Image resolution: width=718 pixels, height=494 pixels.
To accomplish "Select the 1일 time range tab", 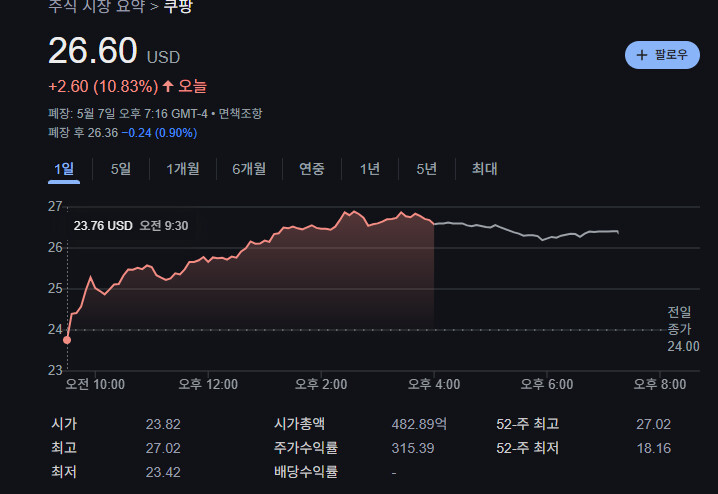I will pyautogui.click(x=64, y=169).
